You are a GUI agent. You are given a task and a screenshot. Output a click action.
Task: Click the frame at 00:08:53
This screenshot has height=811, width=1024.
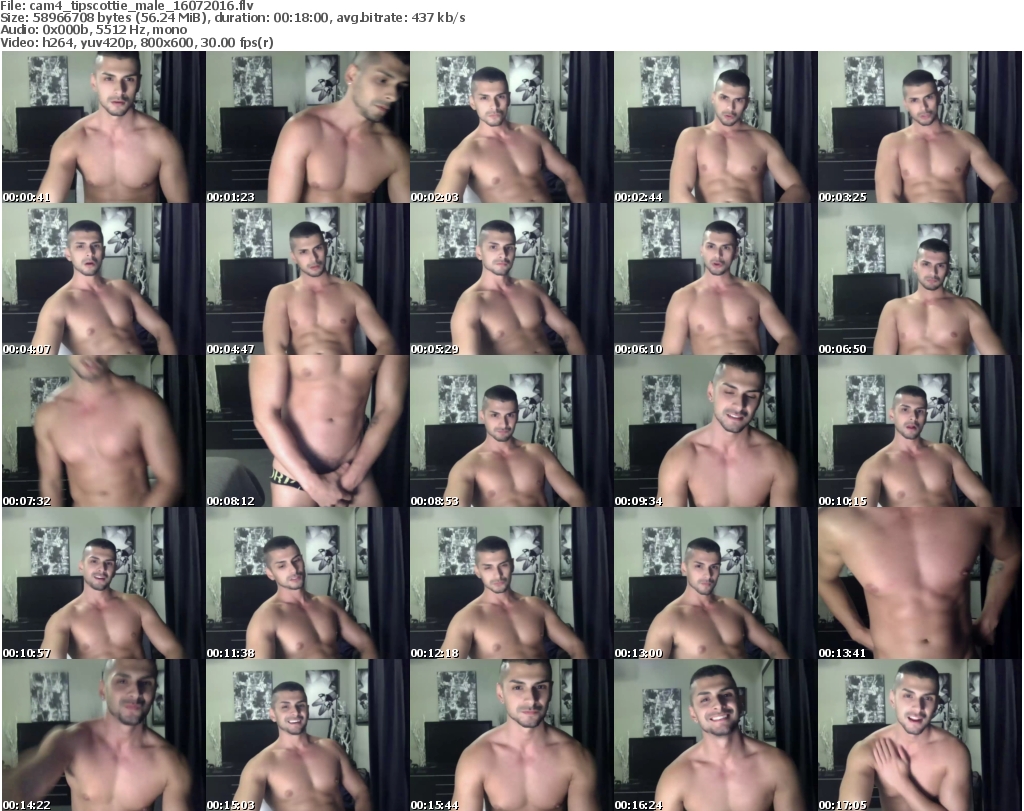[x=511, y=432]
